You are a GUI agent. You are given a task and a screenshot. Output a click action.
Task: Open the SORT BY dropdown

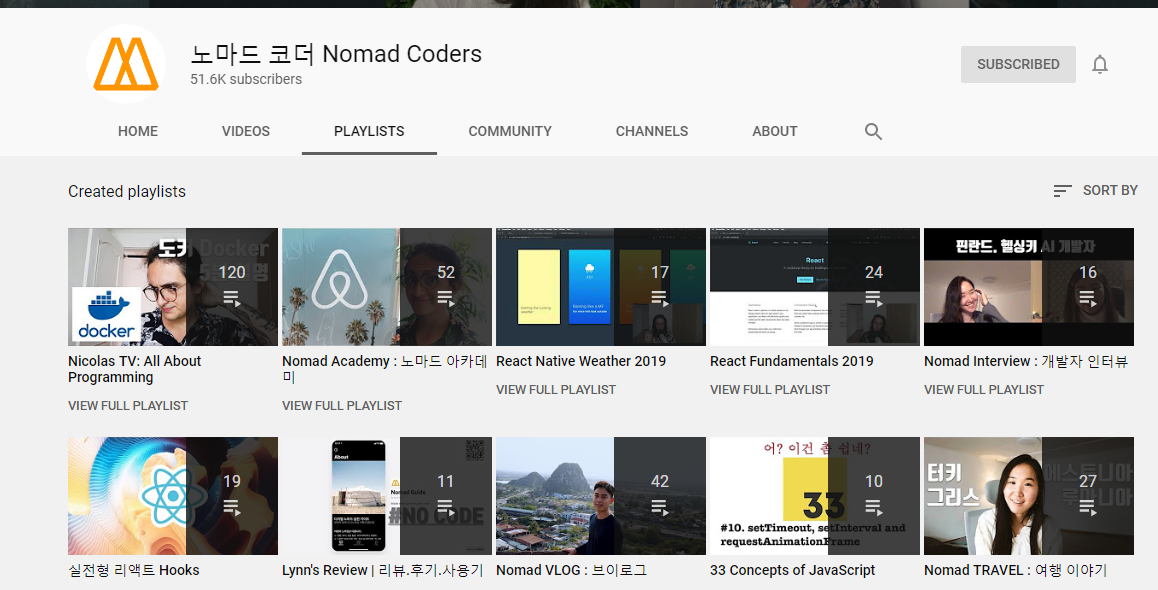[1095, 191]
